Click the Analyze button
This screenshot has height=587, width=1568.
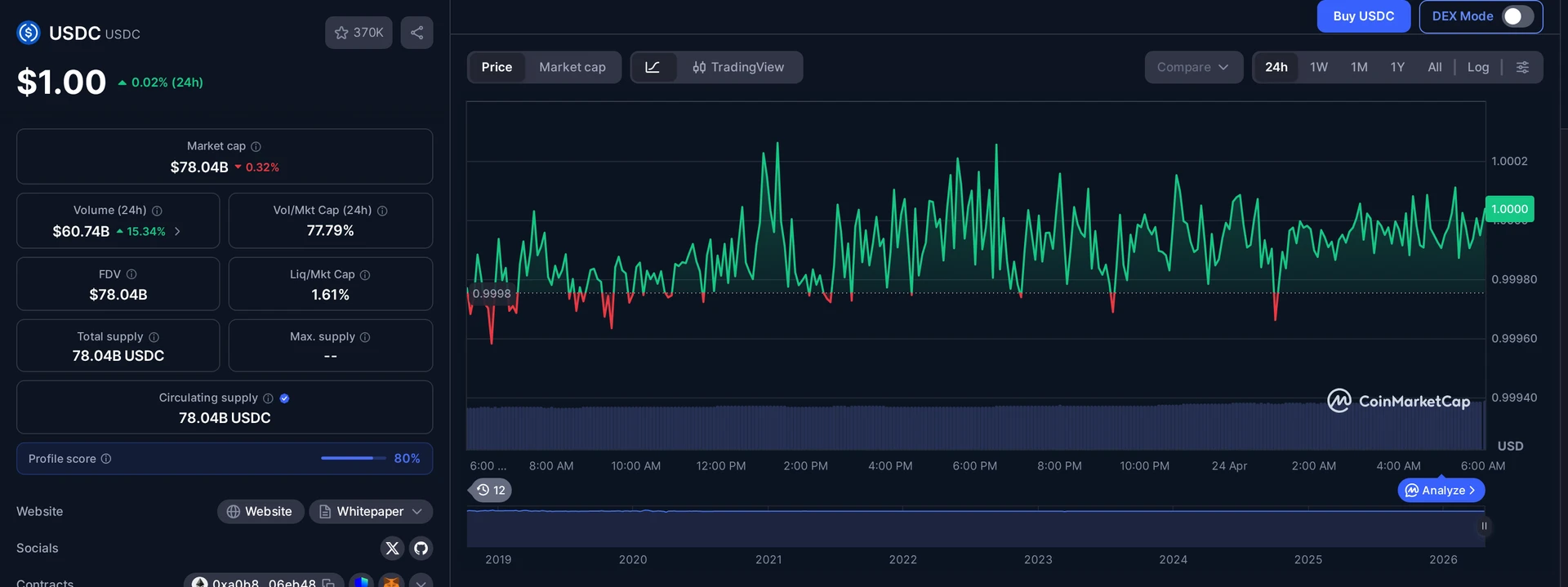pos(1441,490)
